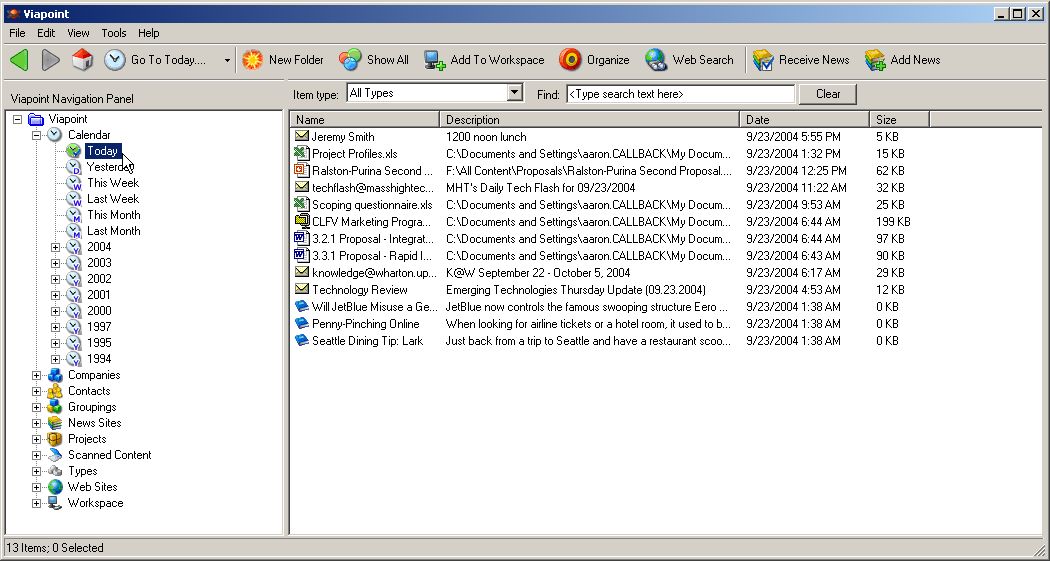Click the Ralston-Purina PowerPoint file icon
This screenshot has width=1050, height=561.
click(302, 171)
